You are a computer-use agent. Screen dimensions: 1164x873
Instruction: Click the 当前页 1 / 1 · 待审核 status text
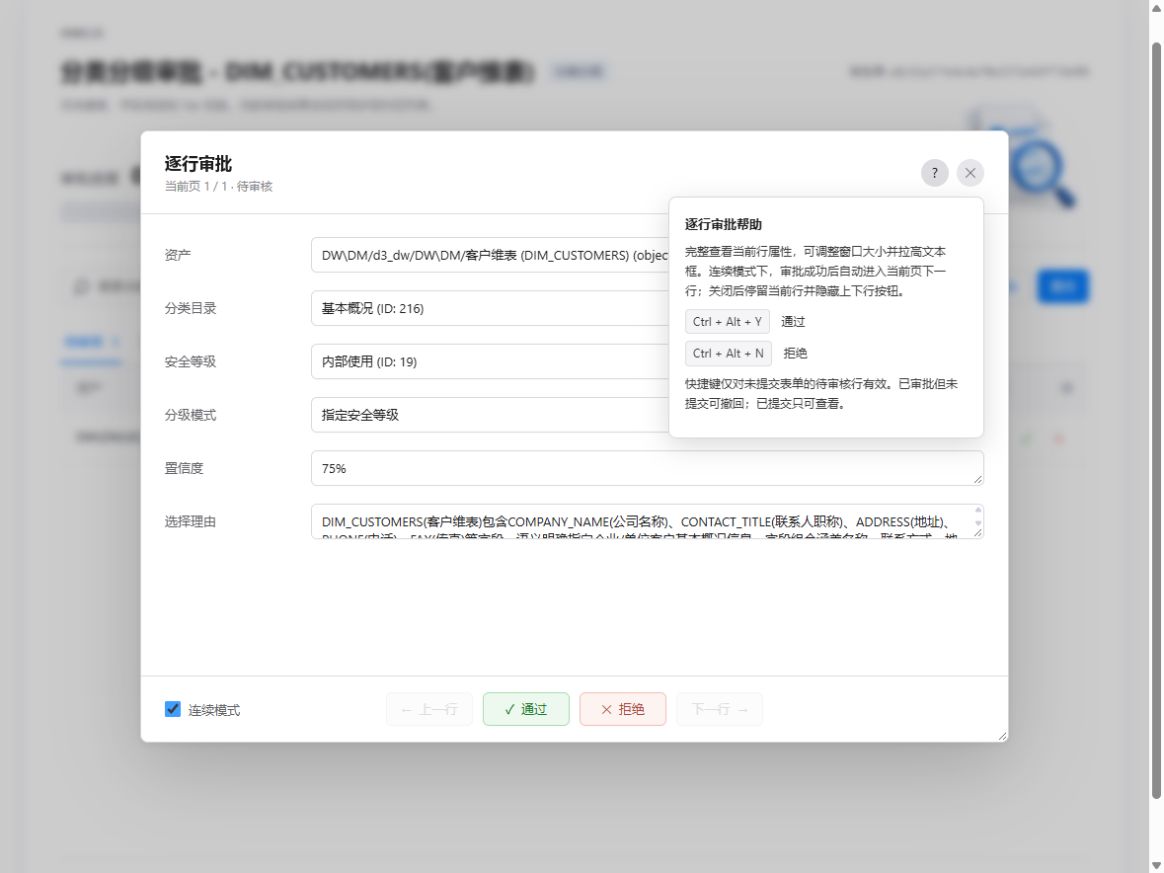(218, 186)
